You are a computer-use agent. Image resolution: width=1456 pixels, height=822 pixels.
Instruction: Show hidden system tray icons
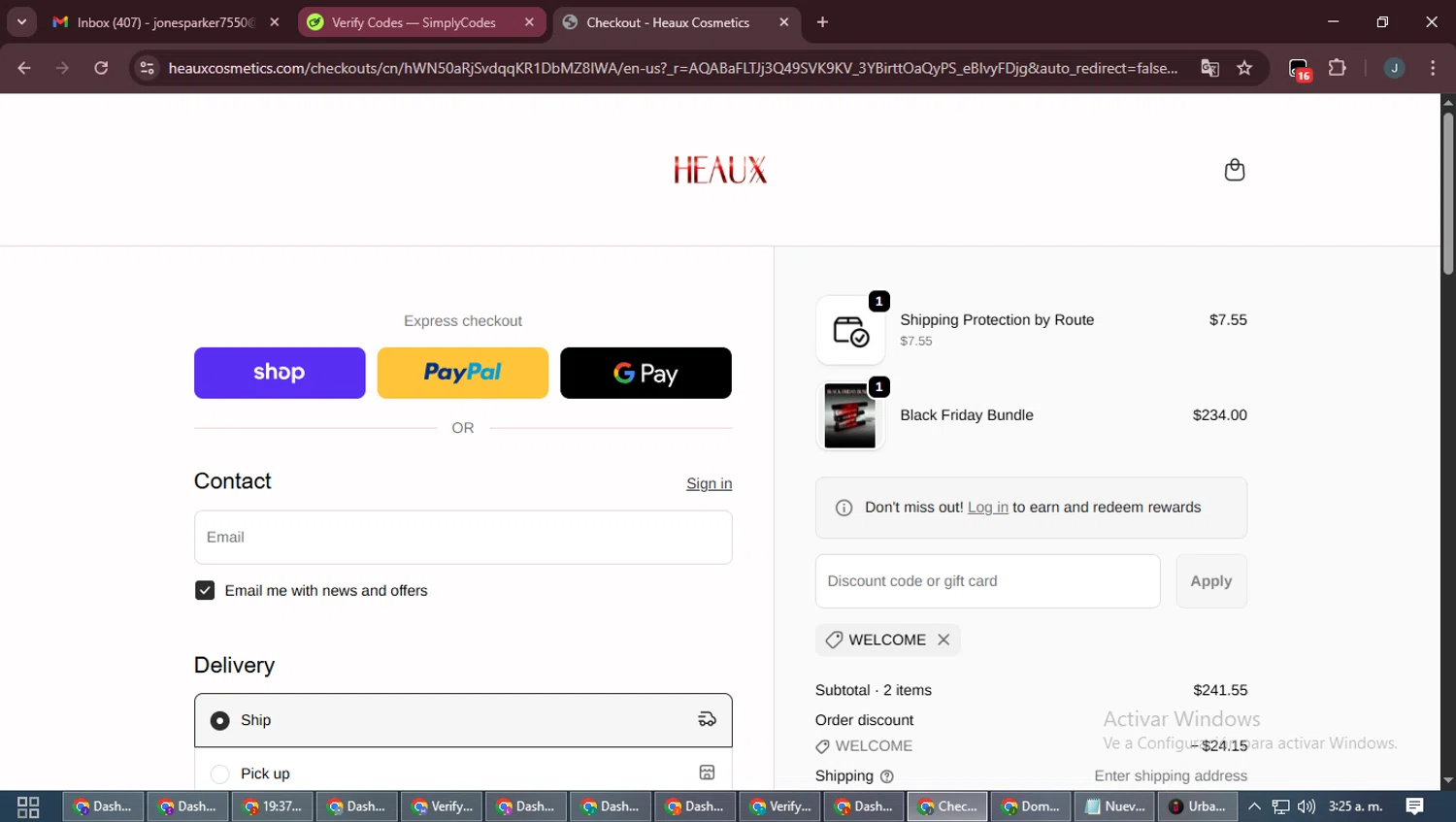click(1254, 806)
